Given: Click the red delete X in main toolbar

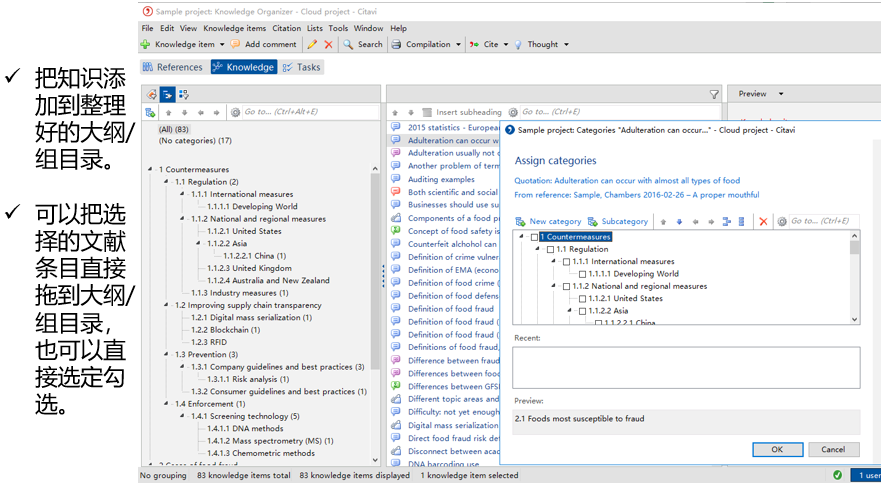Looking at the screenshot, I should [x=328, y=45].
